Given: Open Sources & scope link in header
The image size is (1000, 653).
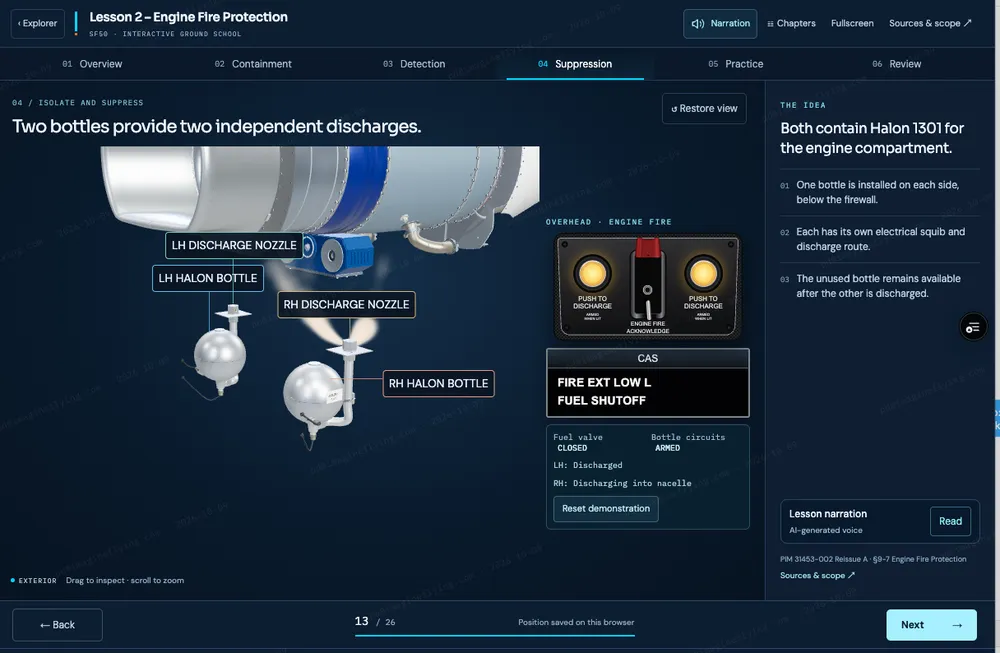Looking at the screenshot, I should (x=930, y=24).
